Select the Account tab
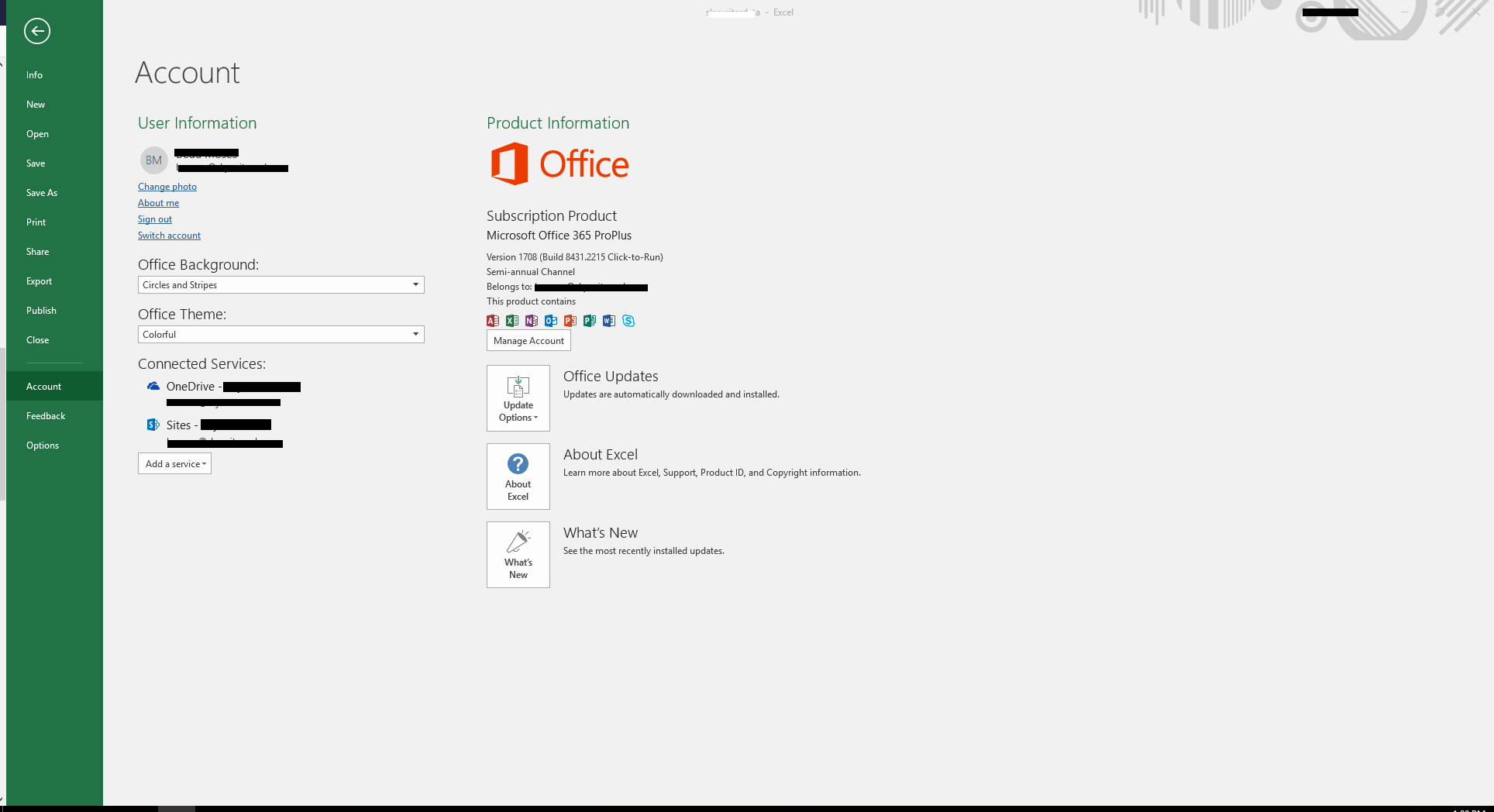 pos(54,387)
